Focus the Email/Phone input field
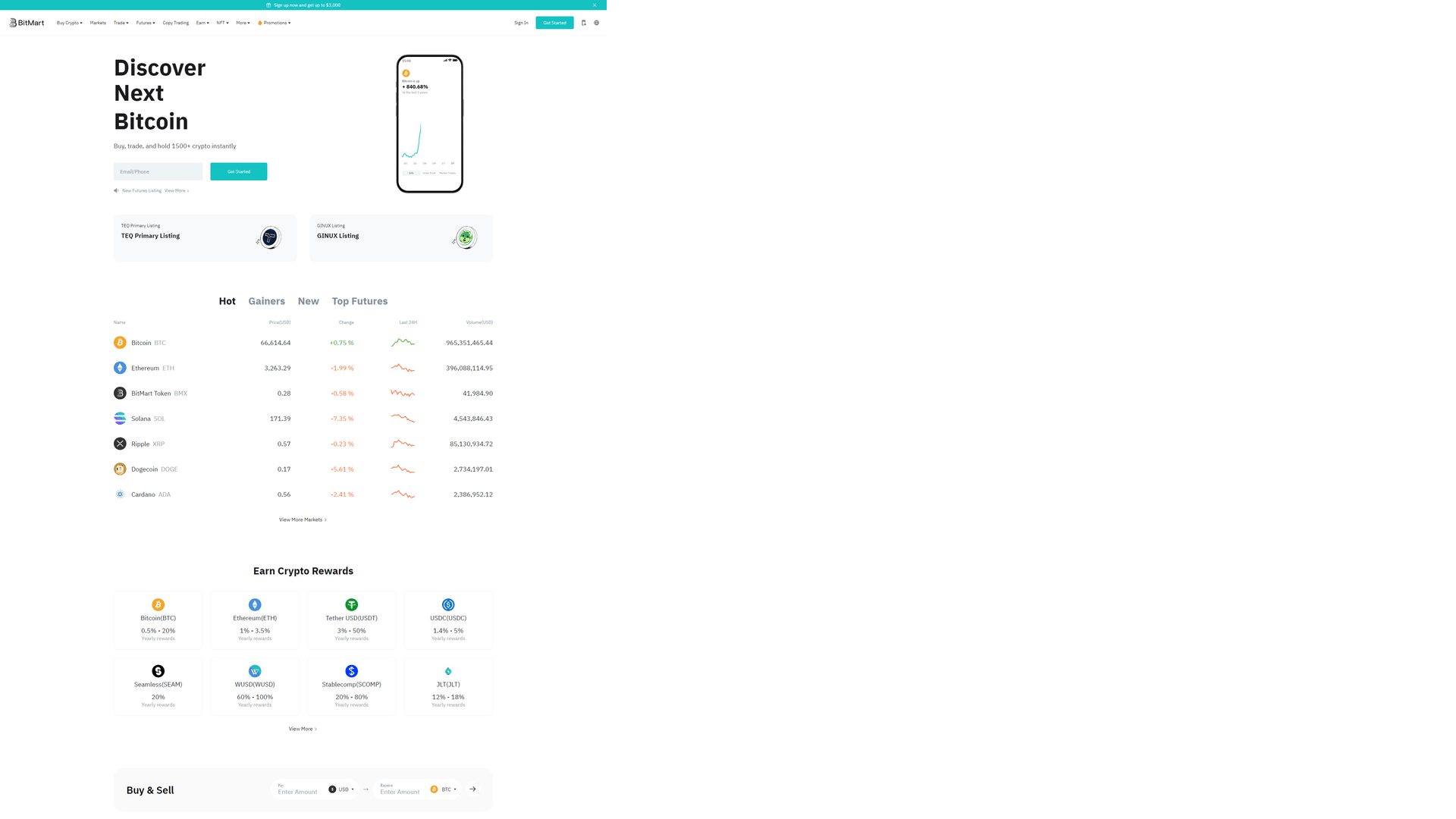 point(158,171)
